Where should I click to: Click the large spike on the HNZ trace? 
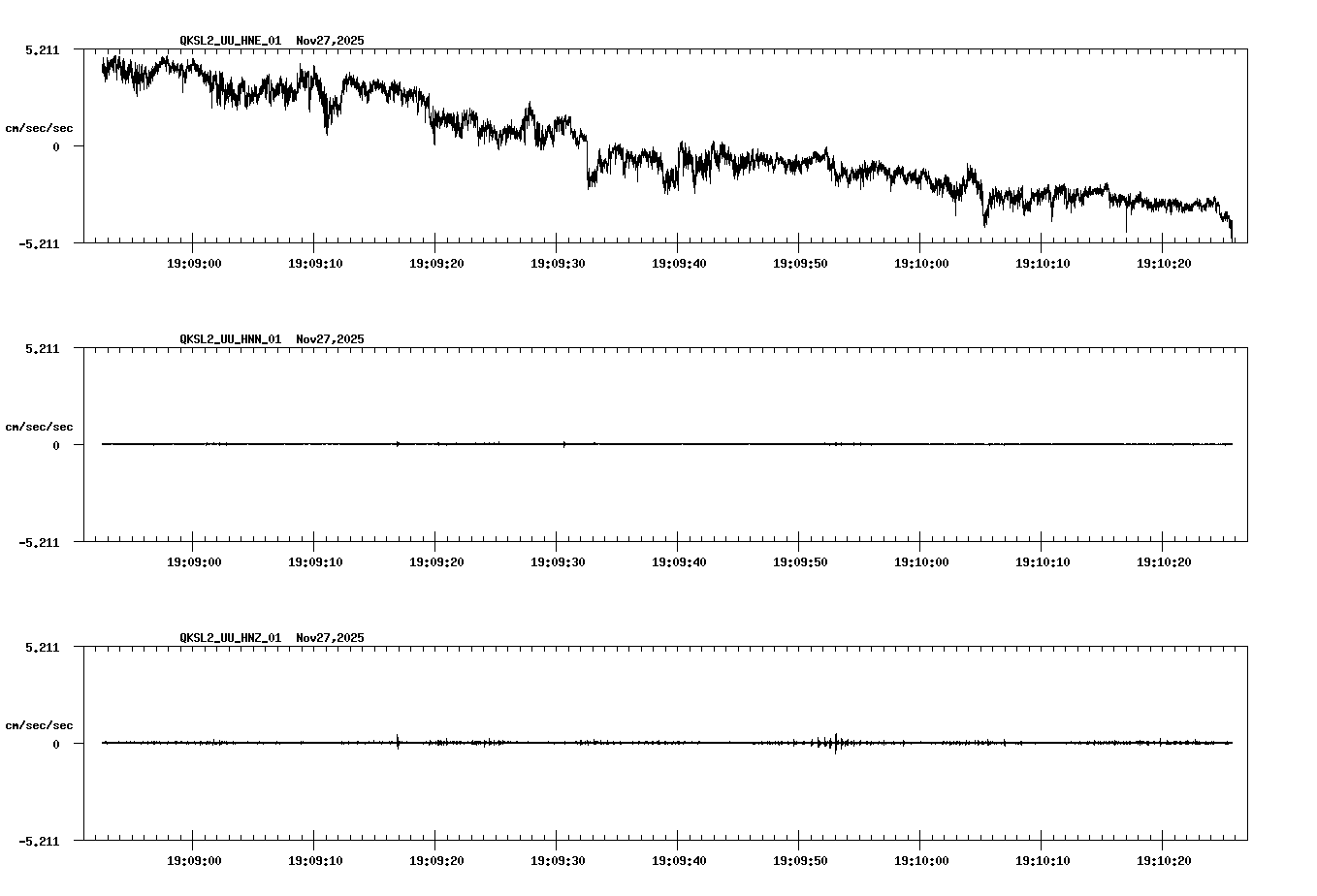[x=834, y=745]
